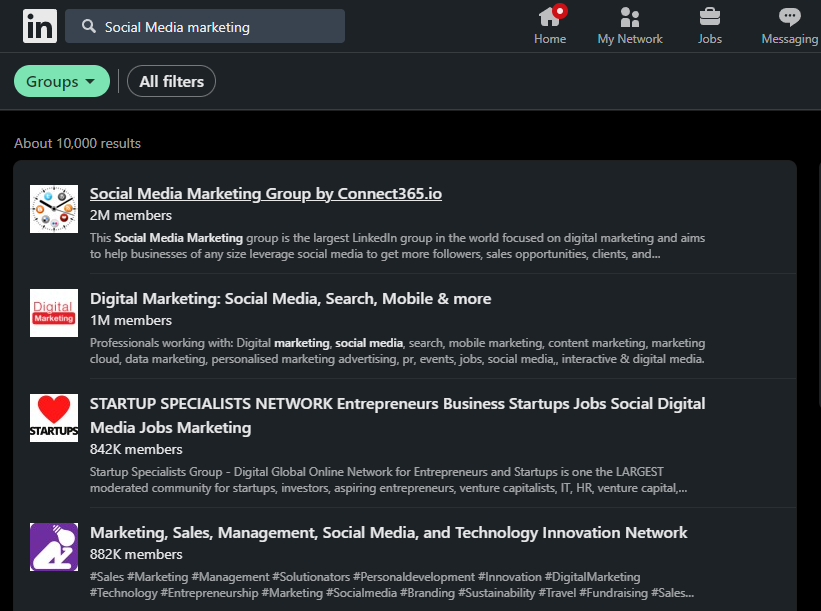Open the Groups filter dropdown
Viewport: 821px width, 611px height.
tap(62, 81)
